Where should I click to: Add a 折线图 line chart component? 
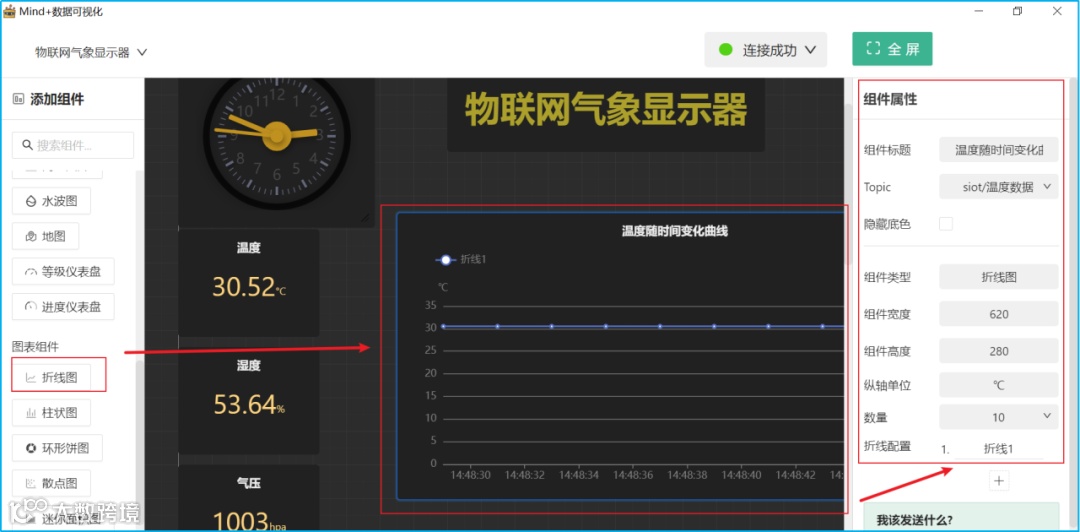click(51, 377)
